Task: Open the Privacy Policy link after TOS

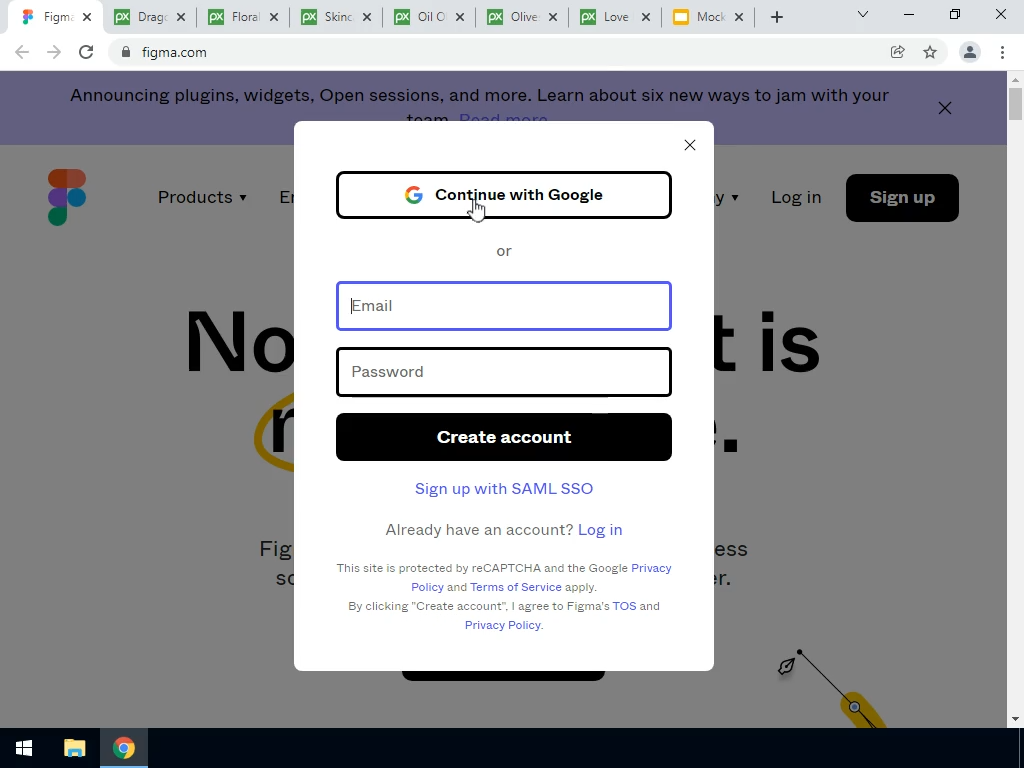Action: tap(503, 625)
